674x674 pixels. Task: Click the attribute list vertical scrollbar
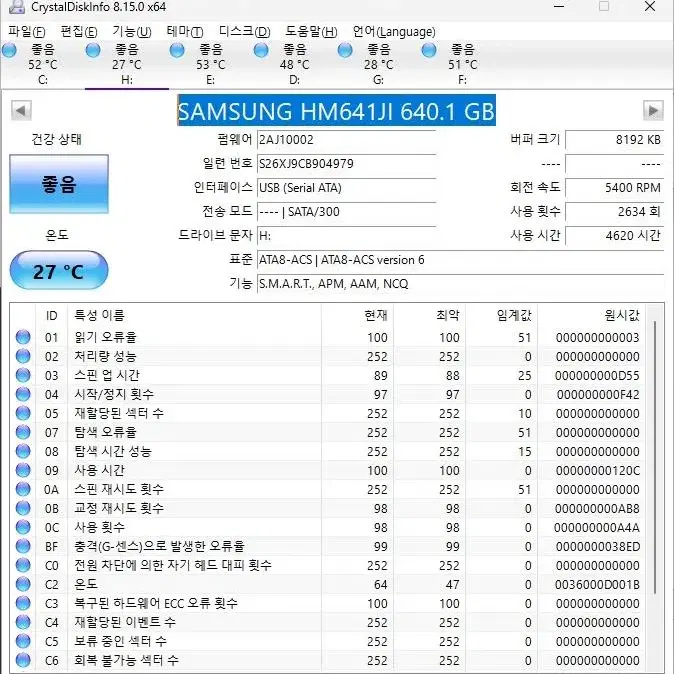click(655, 456)
